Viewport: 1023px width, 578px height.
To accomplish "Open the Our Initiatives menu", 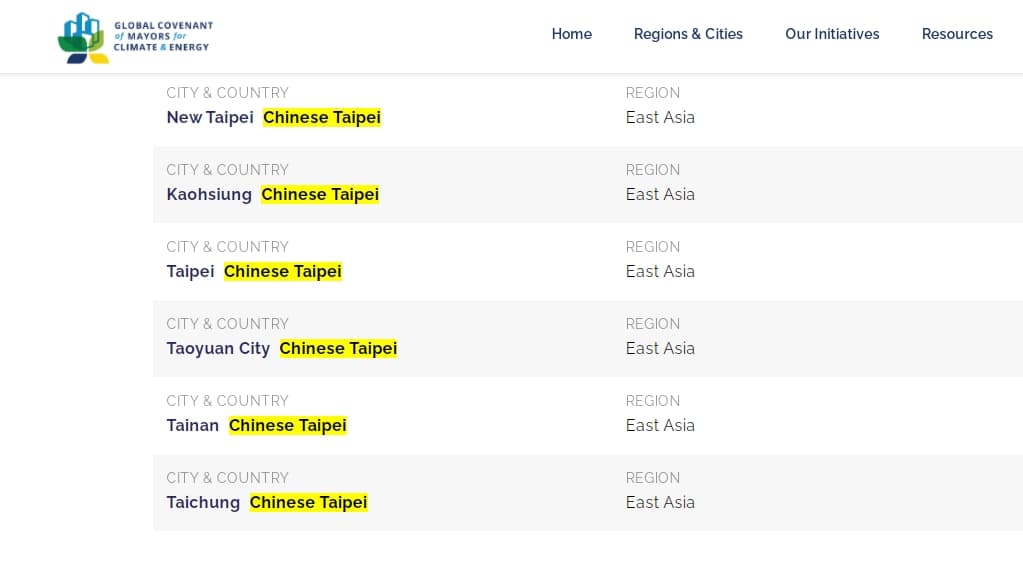I will coord(832,34).
